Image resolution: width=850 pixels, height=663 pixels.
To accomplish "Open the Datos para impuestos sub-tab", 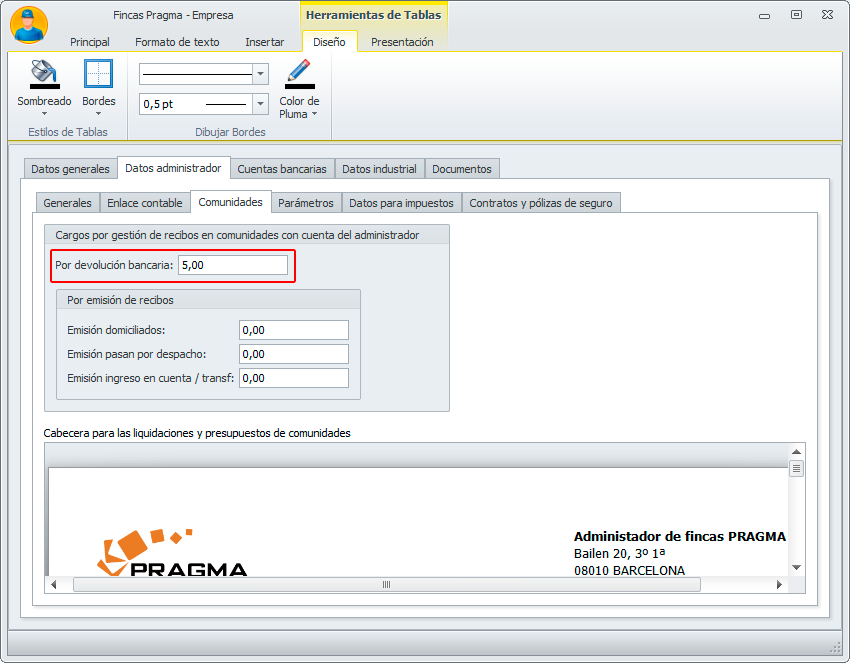I will coord(401,203).
